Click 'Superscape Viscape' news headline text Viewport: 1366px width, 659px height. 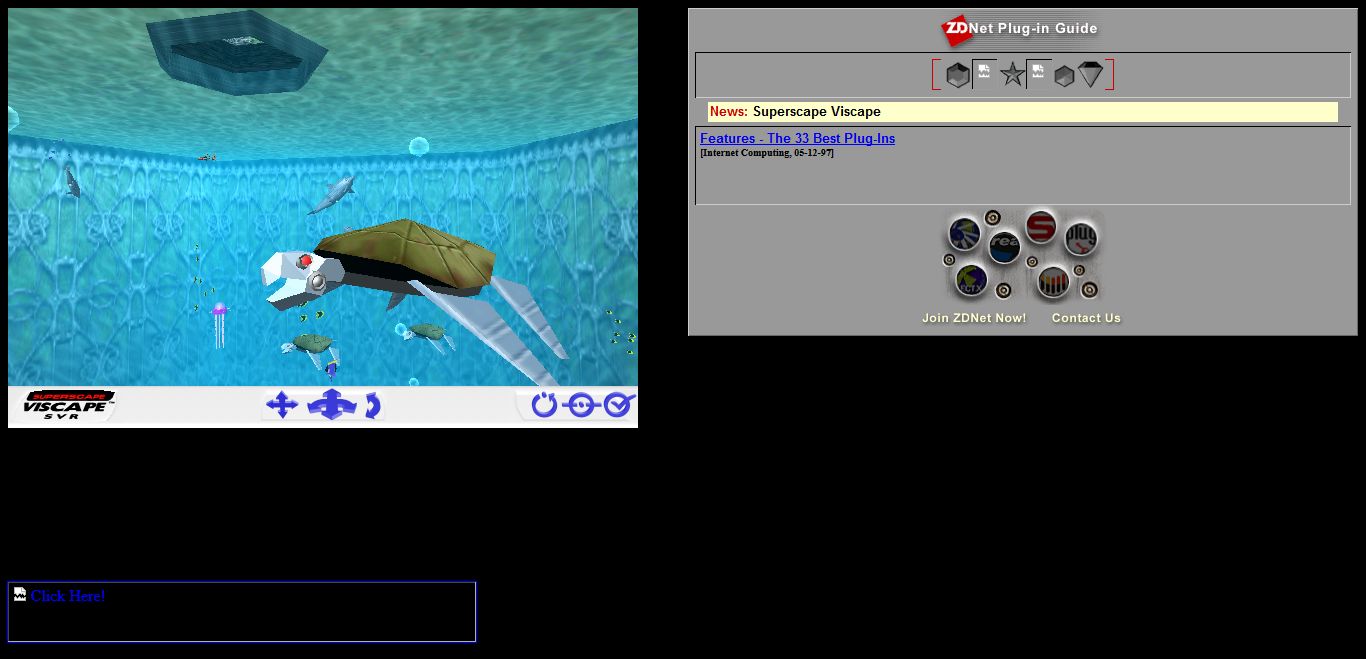817,112
